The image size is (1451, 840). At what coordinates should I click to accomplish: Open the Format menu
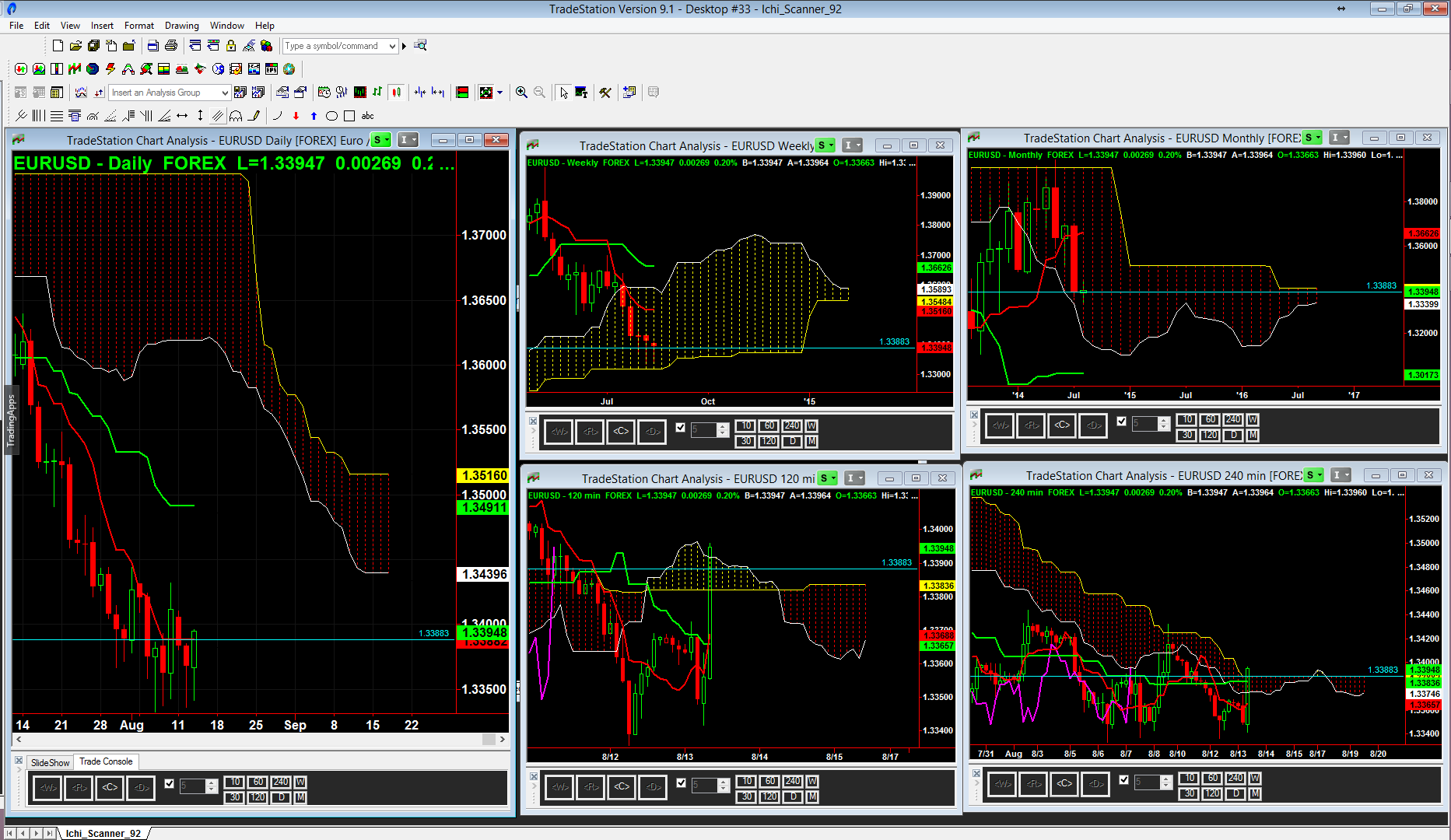139,26
